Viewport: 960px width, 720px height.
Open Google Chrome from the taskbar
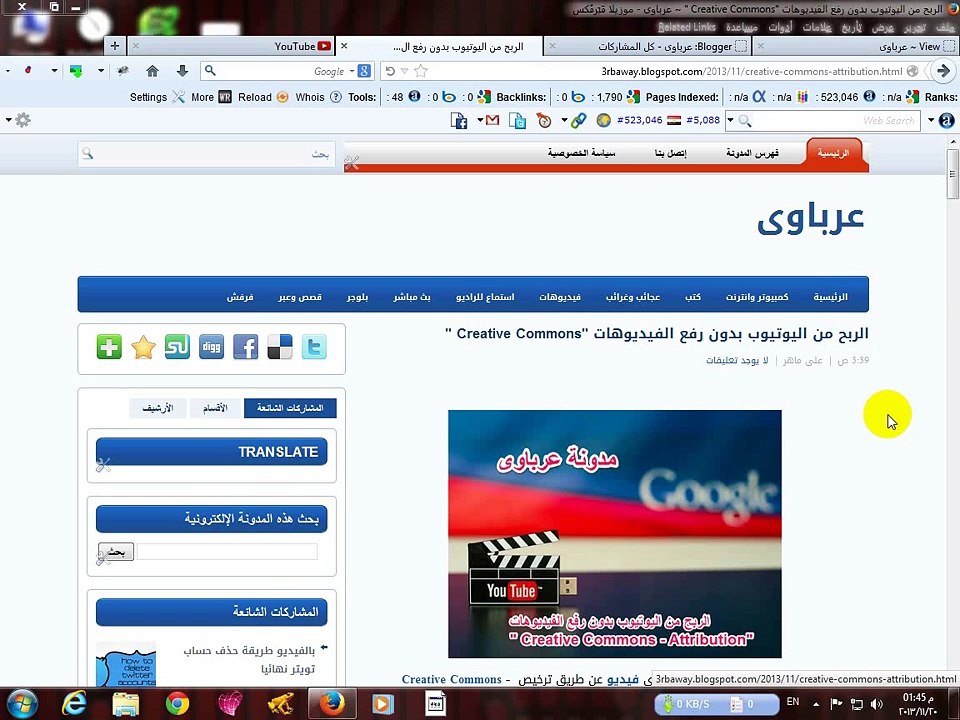point(178,703)
